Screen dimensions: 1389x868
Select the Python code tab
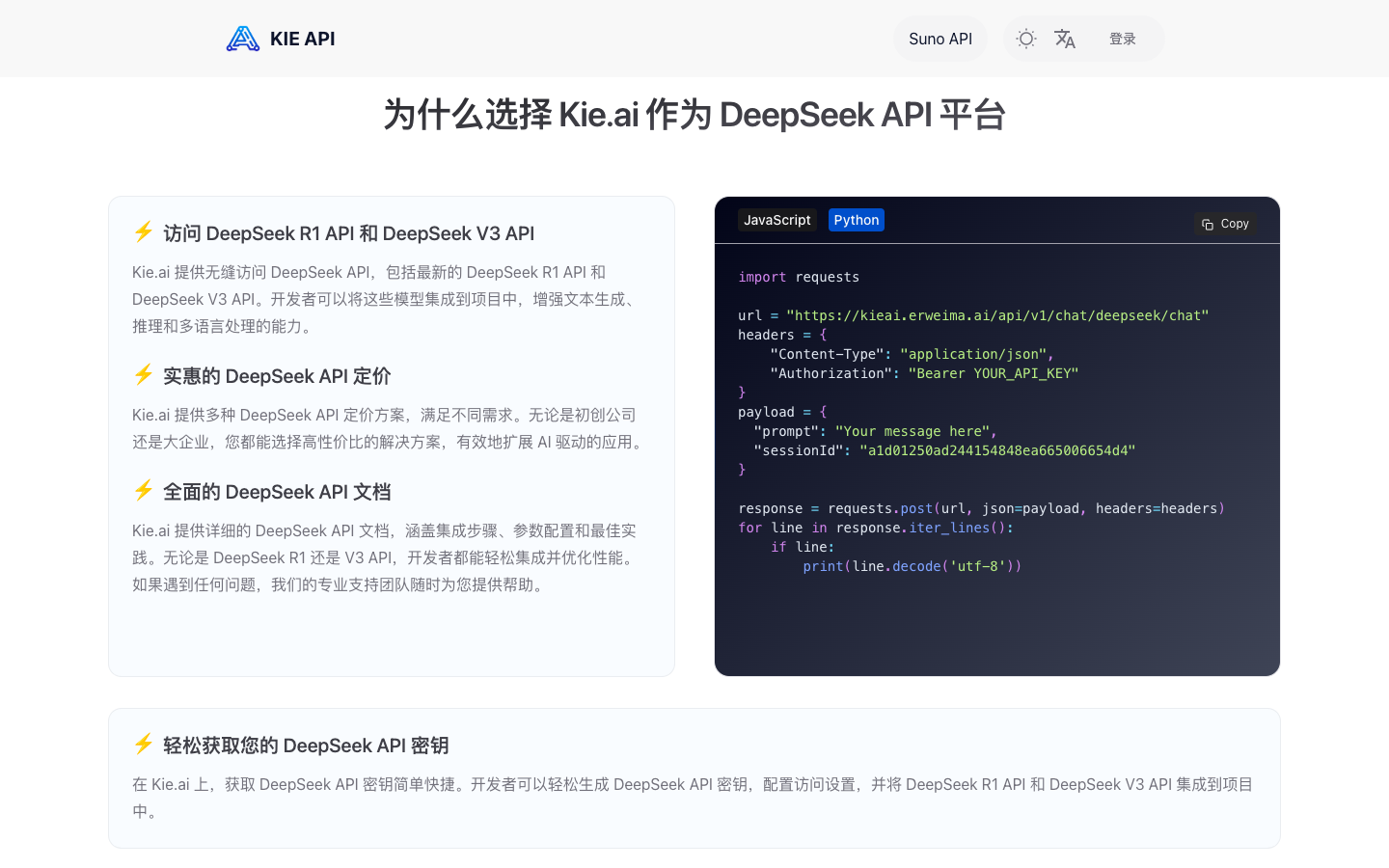pos(856,220)
